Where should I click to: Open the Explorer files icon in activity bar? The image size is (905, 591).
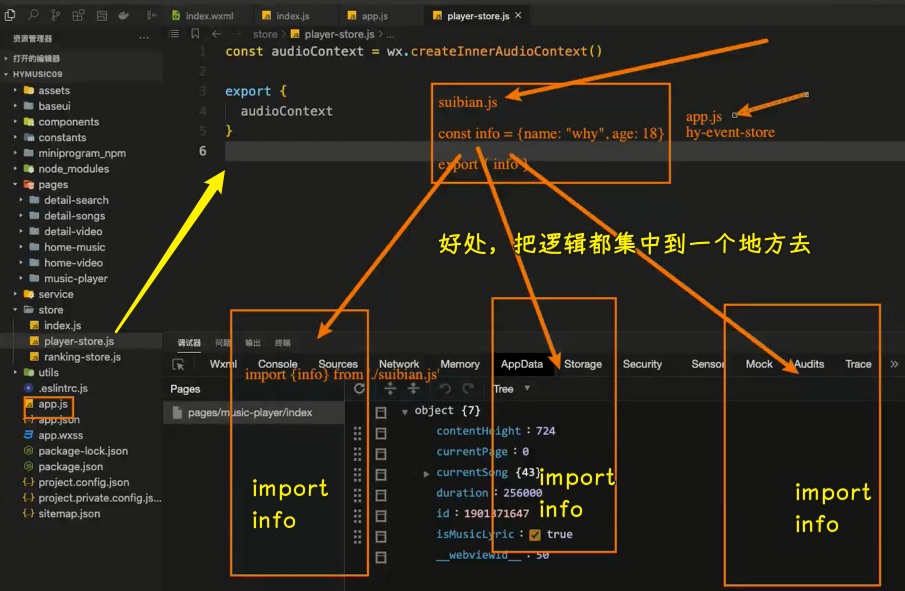10,16
